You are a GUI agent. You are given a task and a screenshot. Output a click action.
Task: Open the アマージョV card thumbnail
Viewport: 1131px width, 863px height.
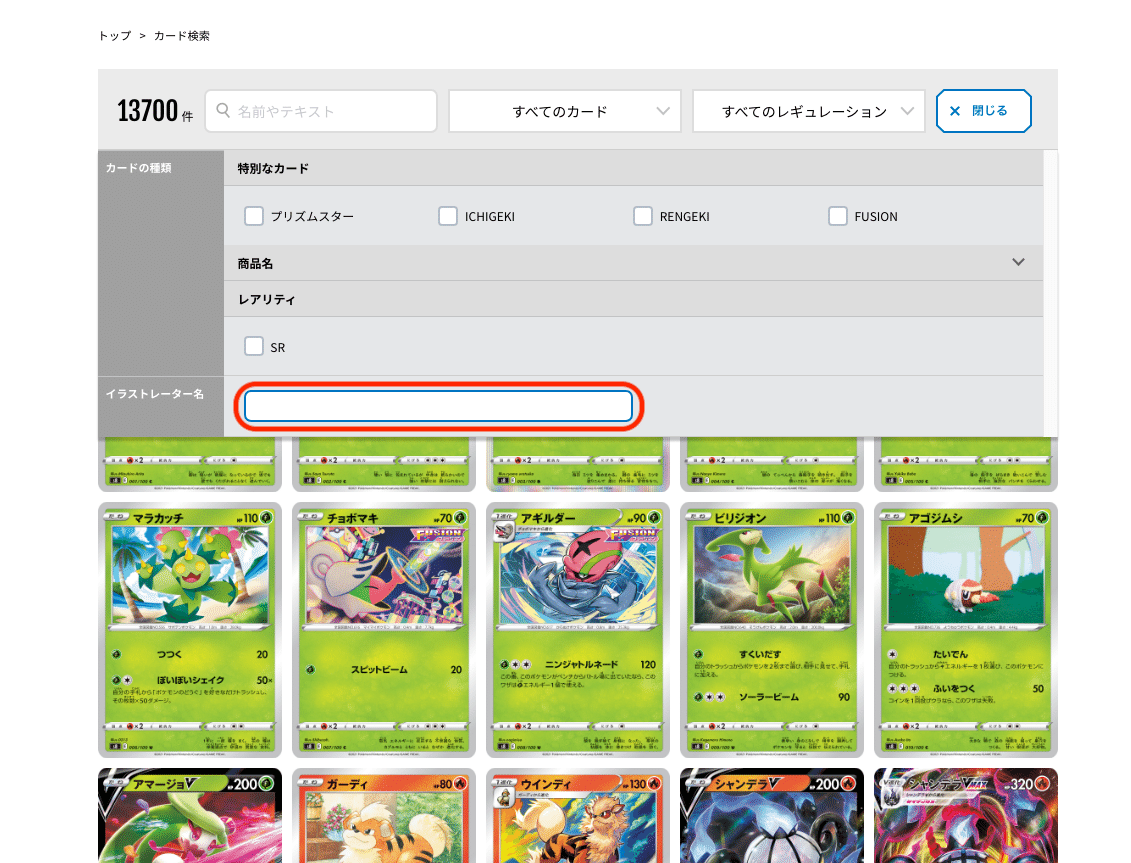[190, 815]
